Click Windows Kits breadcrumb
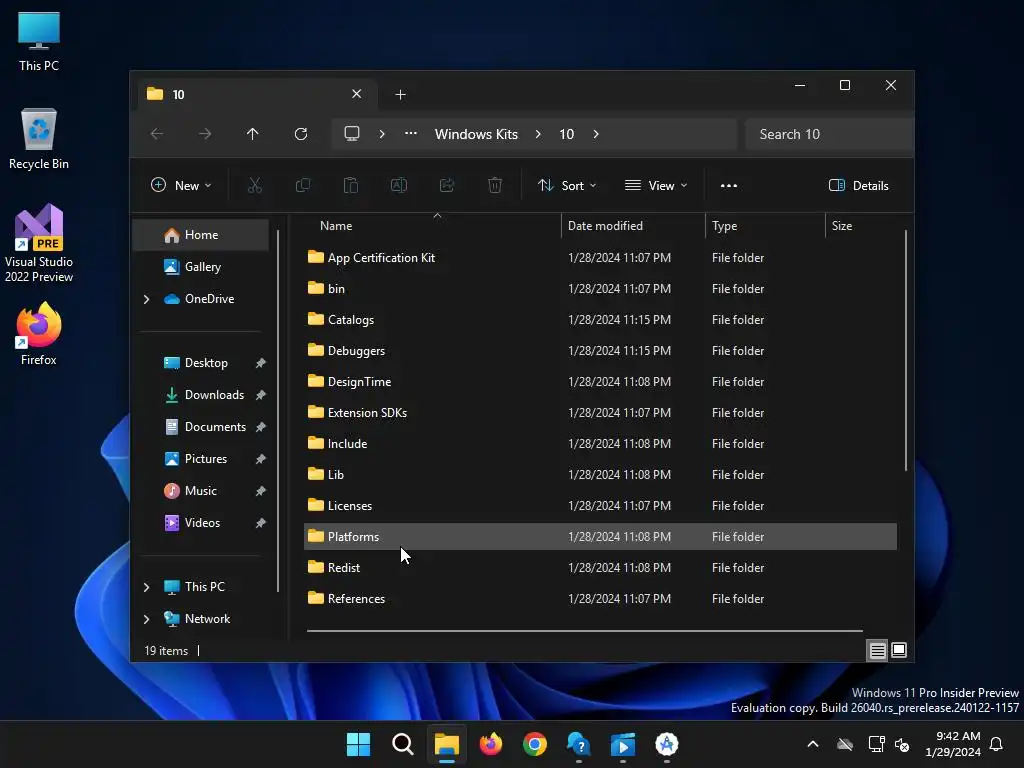 coord(476,134)
